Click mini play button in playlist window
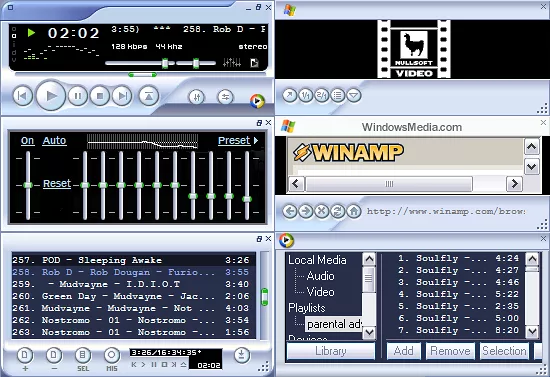The image size is (550, 377). tap(143, 365)
